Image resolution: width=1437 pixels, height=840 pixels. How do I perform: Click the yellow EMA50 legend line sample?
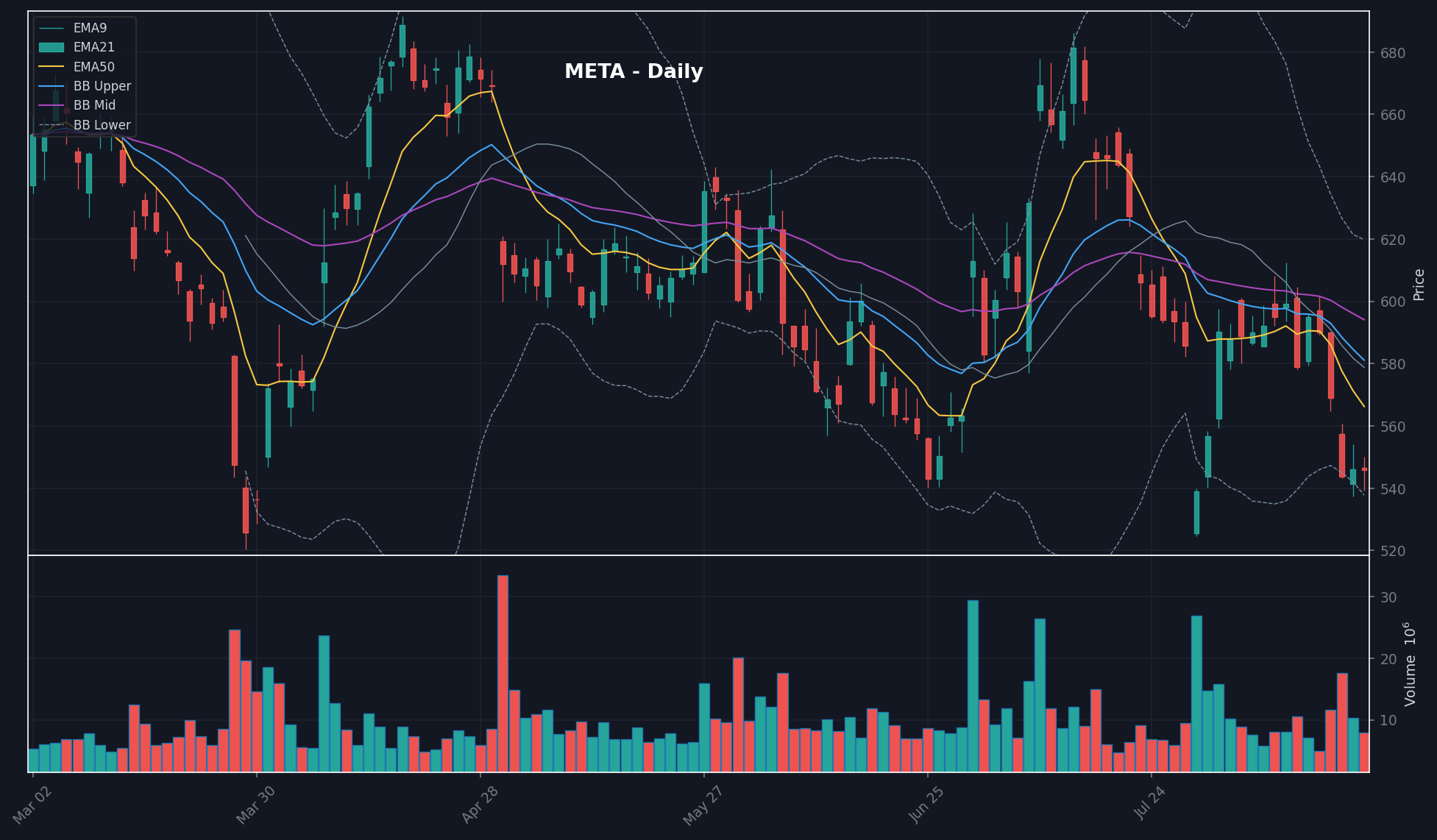click(52, 67)
